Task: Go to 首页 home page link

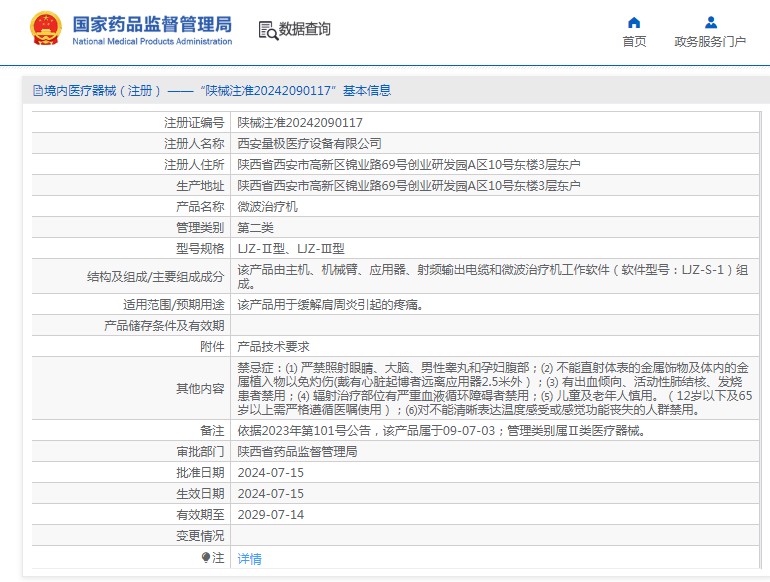Action: 634,42
